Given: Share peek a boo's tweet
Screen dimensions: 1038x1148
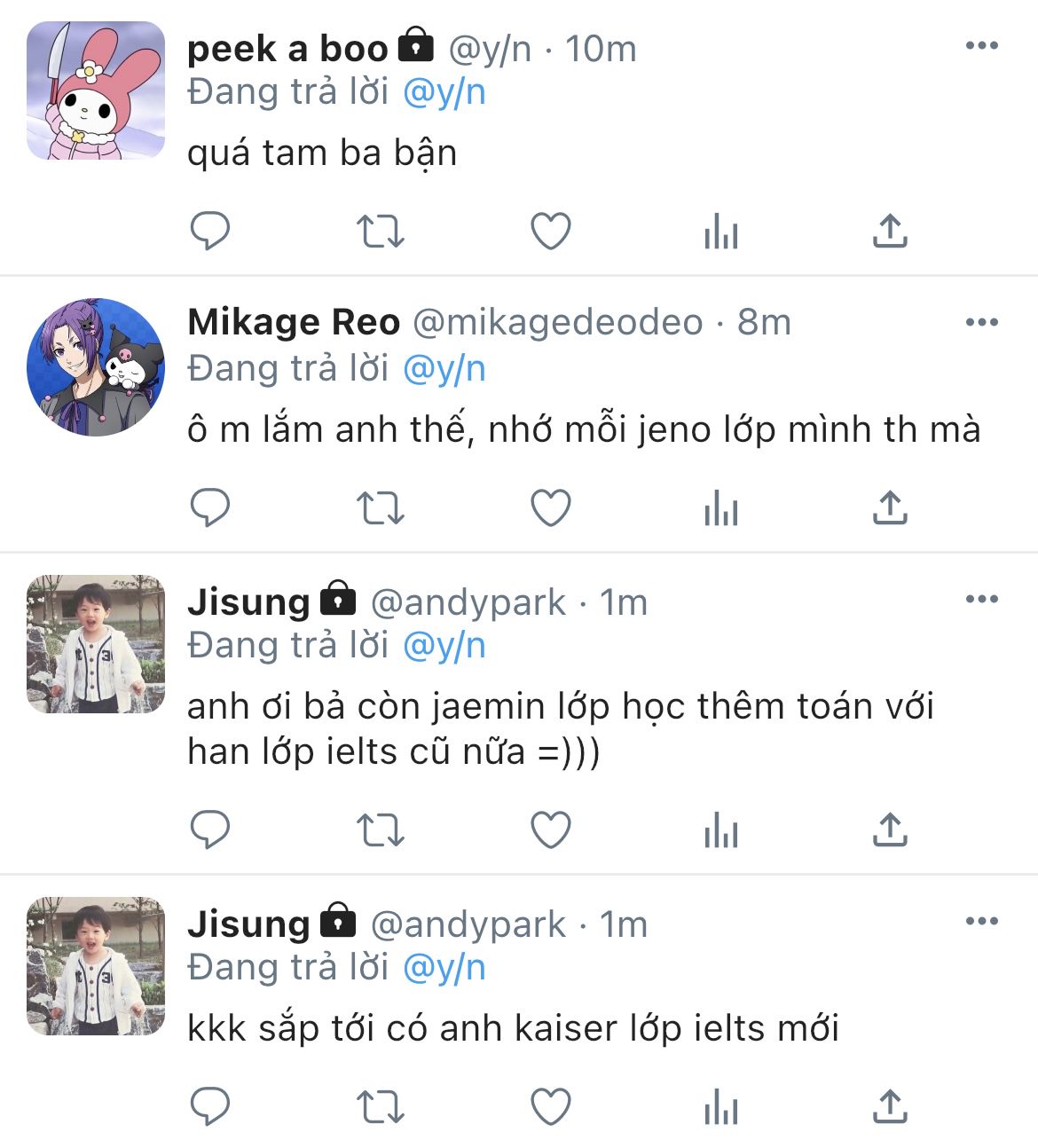Looking at the screenshot, I should click(x=890, y=231).
